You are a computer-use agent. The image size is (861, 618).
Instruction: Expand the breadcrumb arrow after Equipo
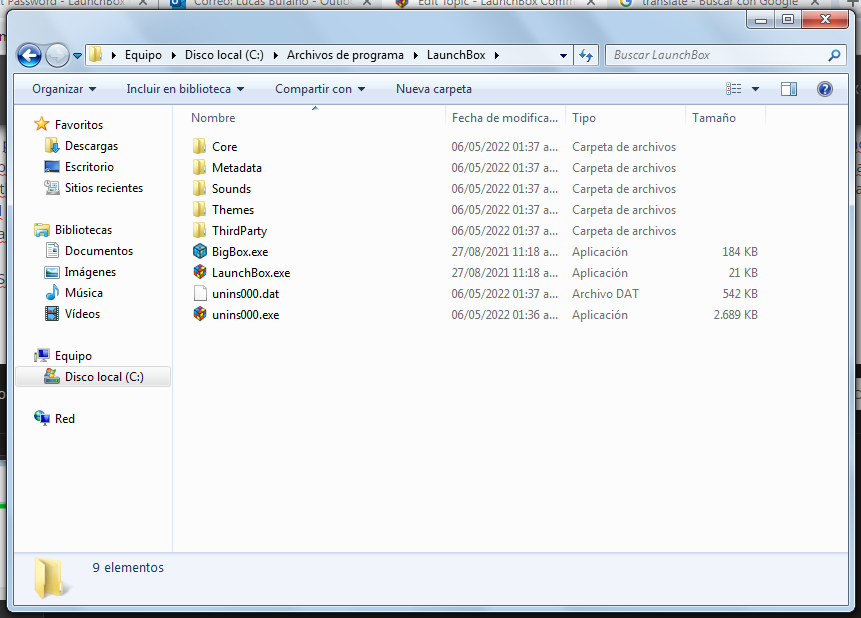[x=173, y=55]
